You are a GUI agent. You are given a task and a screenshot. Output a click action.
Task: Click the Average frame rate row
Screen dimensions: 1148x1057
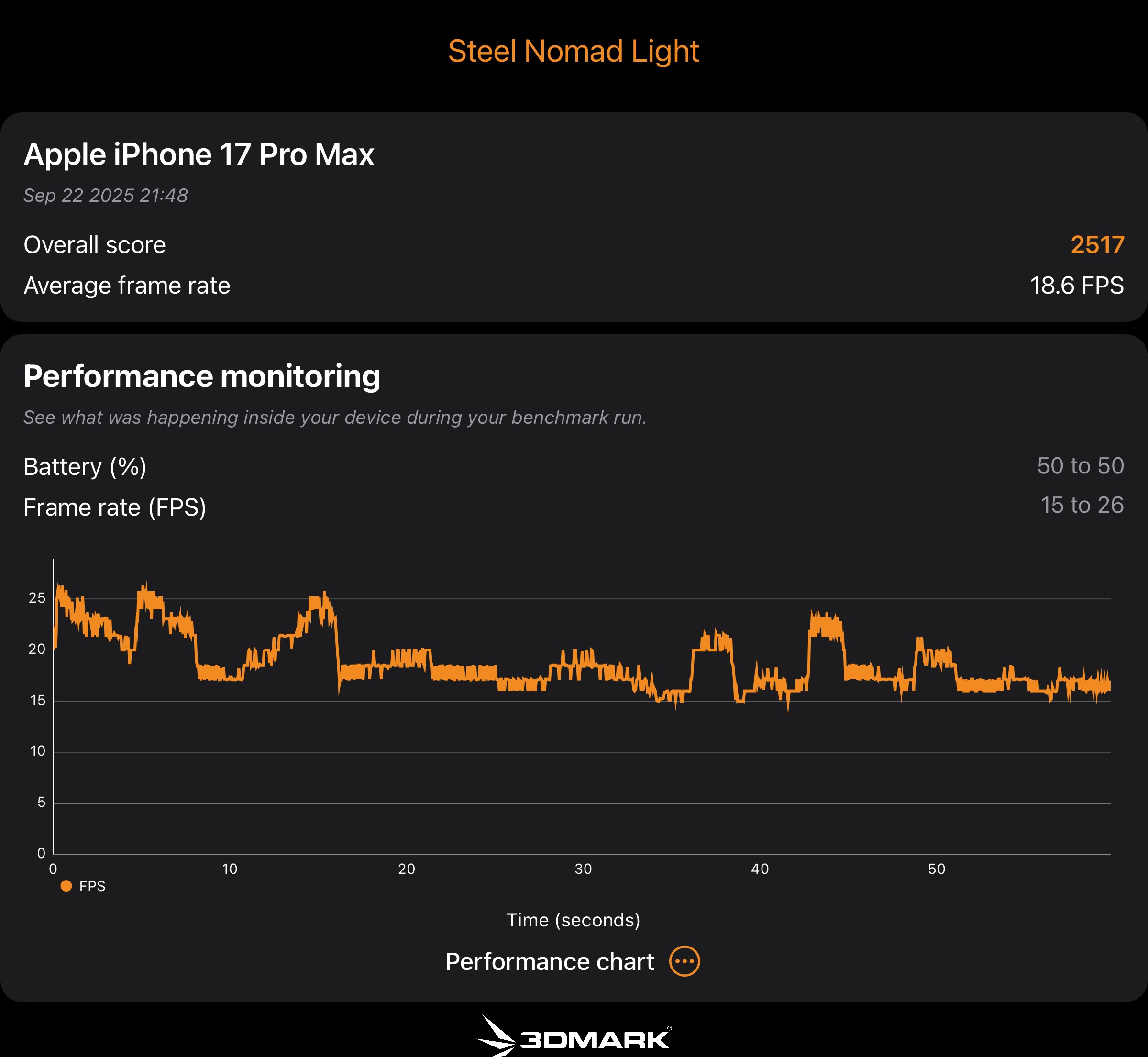click(127, 286)
